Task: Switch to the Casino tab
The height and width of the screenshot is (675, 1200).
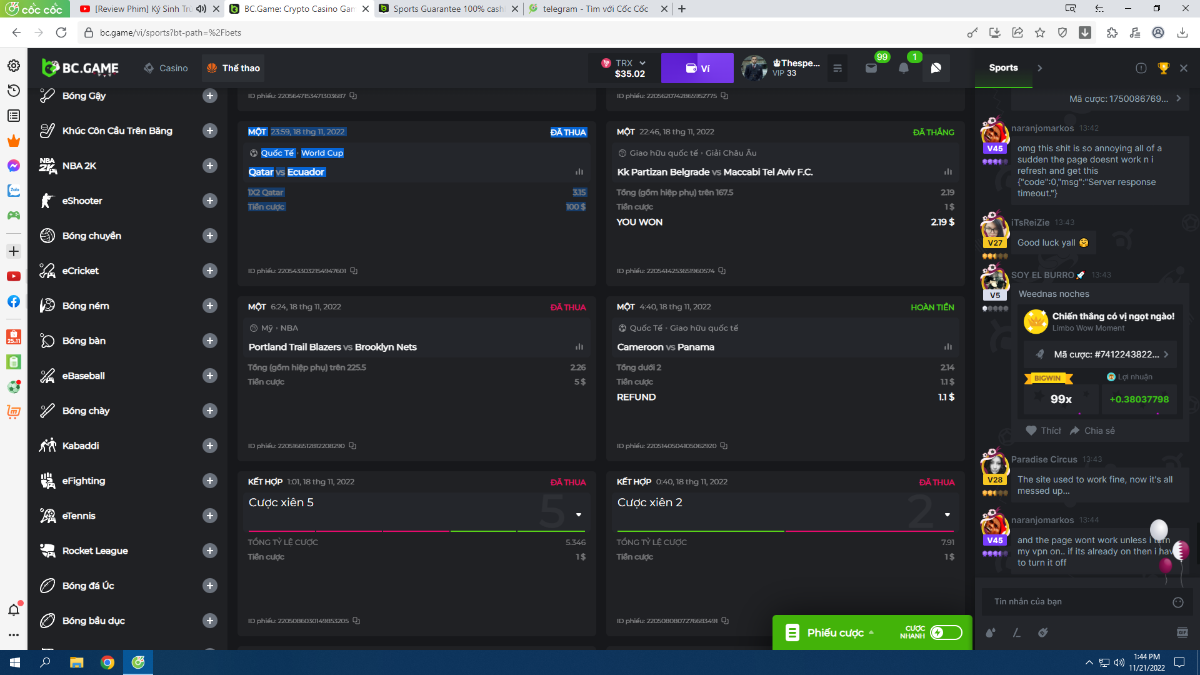Action: (x=166, y=68)
